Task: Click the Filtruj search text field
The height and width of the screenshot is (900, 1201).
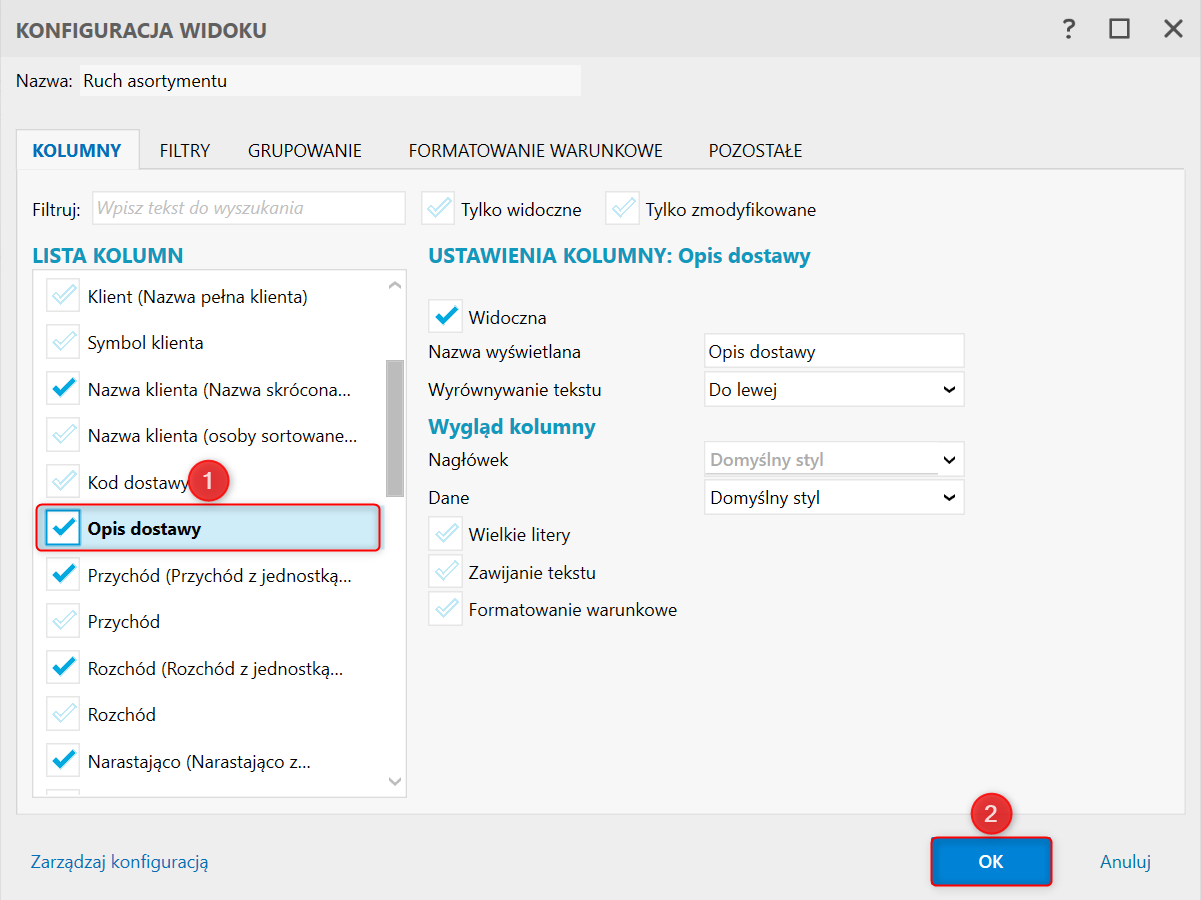Action: point(248,209)
